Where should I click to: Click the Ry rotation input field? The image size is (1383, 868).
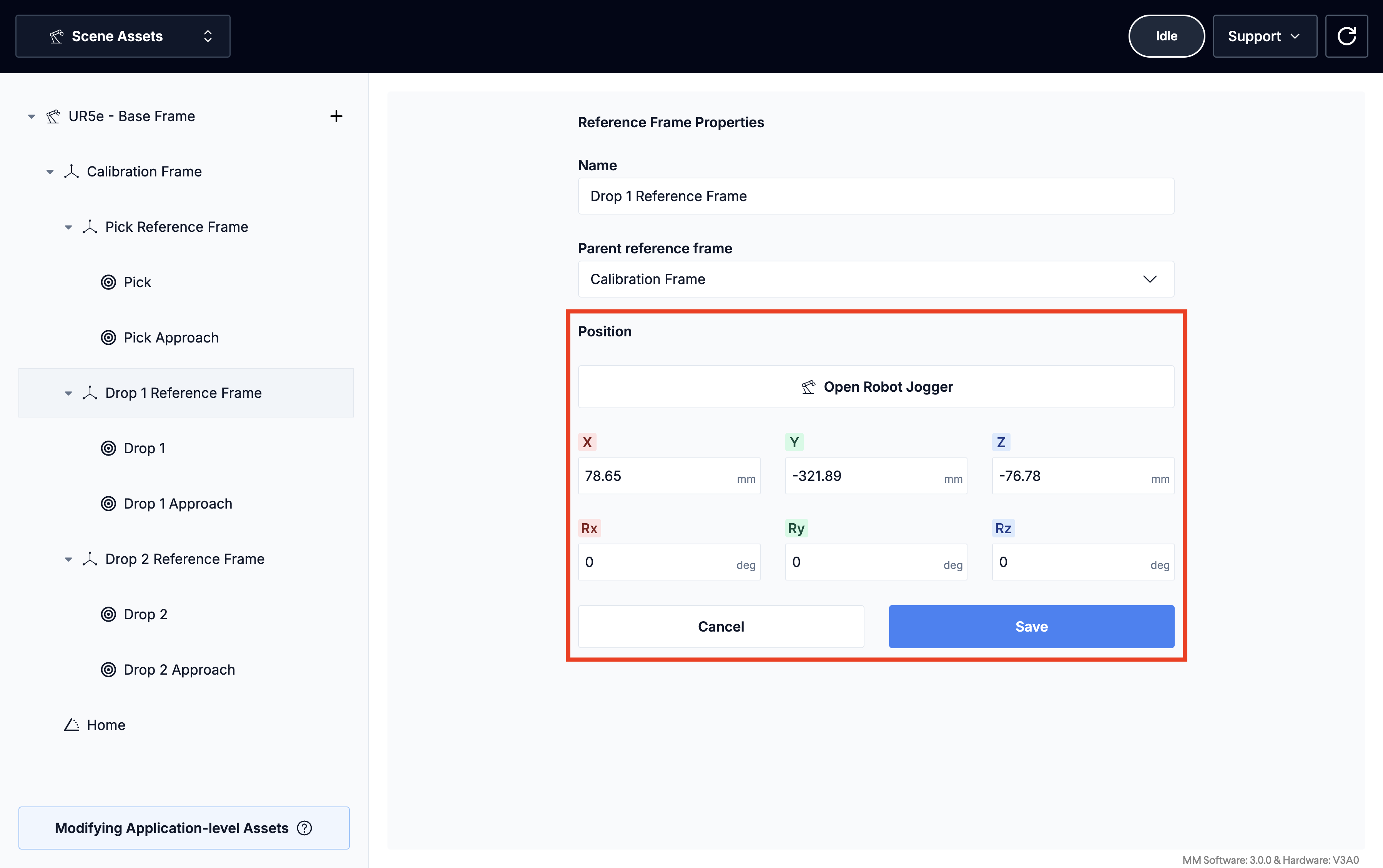pos(876,562)
